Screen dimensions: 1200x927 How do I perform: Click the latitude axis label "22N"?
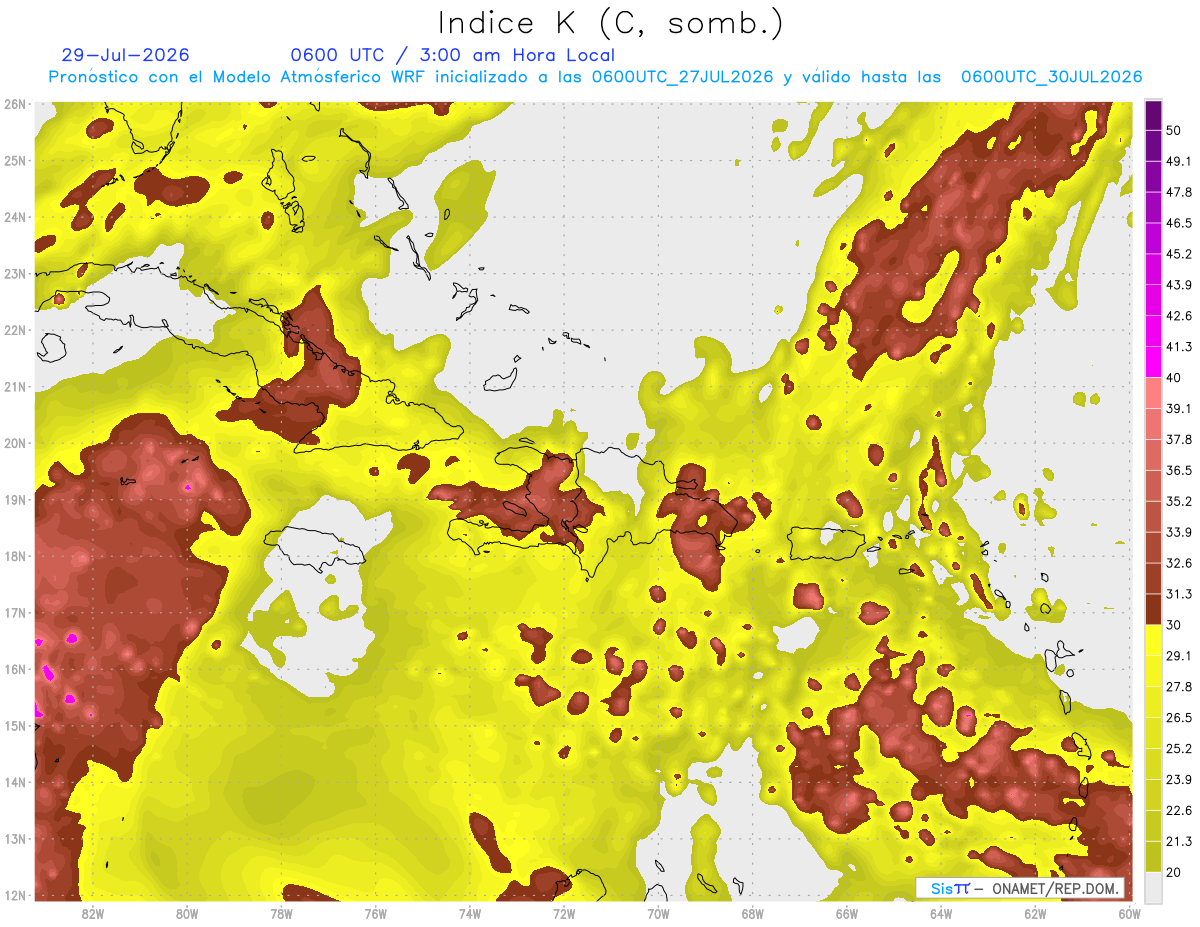pos(15,330)
